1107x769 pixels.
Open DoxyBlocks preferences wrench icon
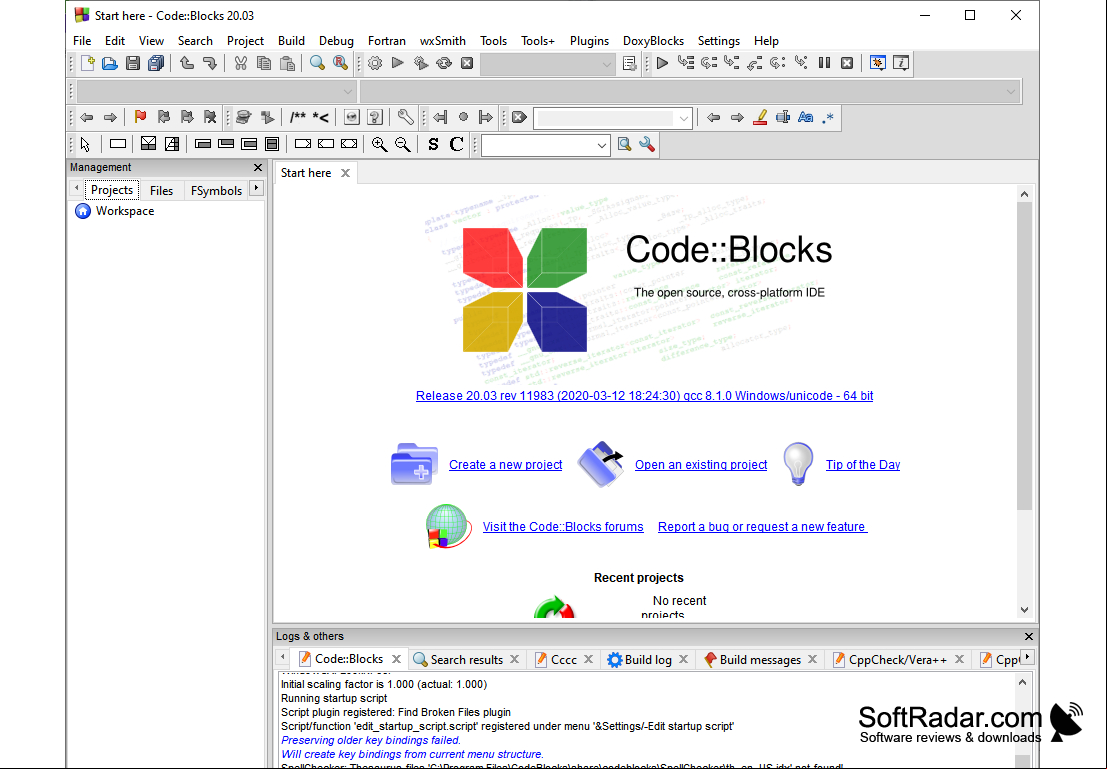pos(405,117)
